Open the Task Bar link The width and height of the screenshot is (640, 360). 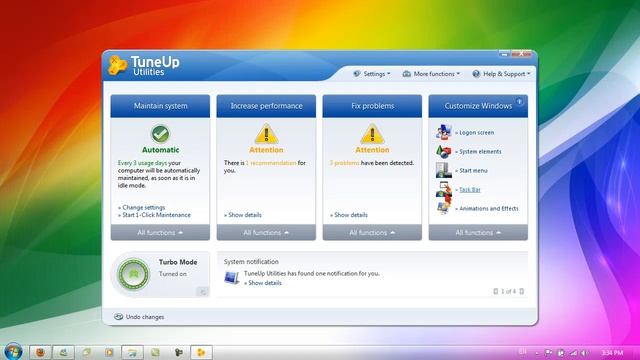click(x=470, y=190)
